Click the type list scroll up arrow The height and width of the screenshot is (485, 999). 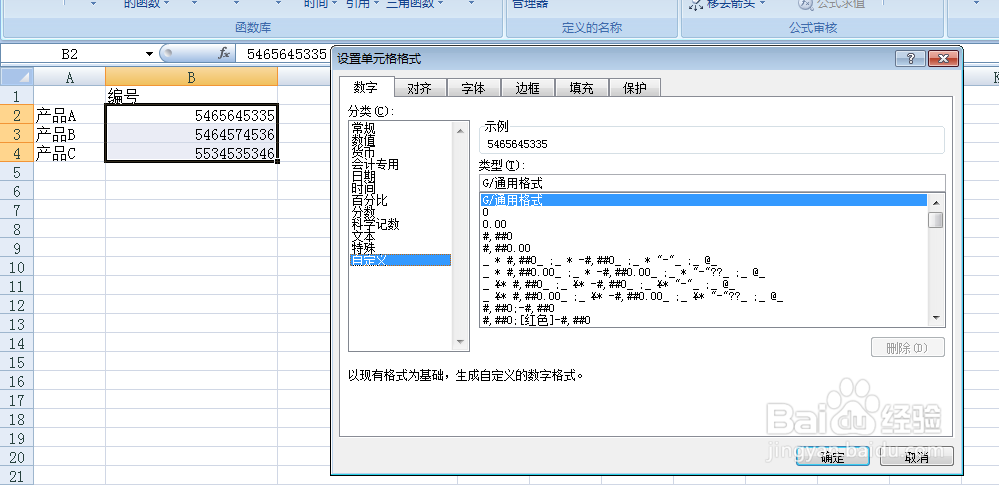coord(935,203)
